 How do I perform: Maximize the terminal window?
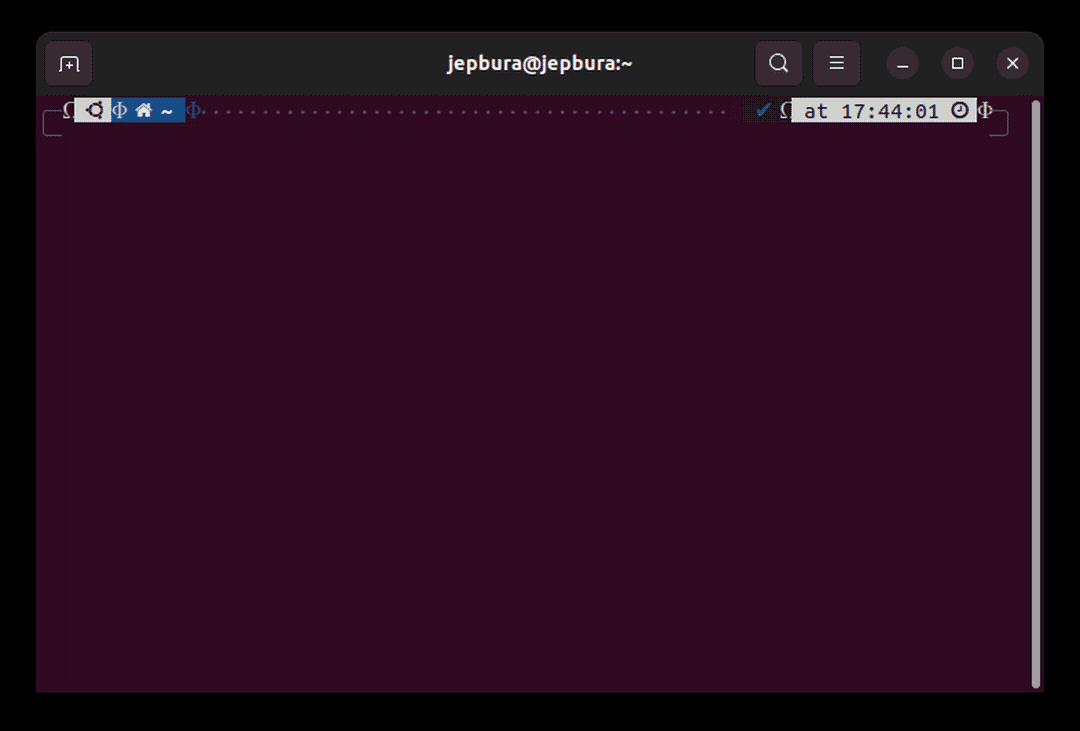957,64
